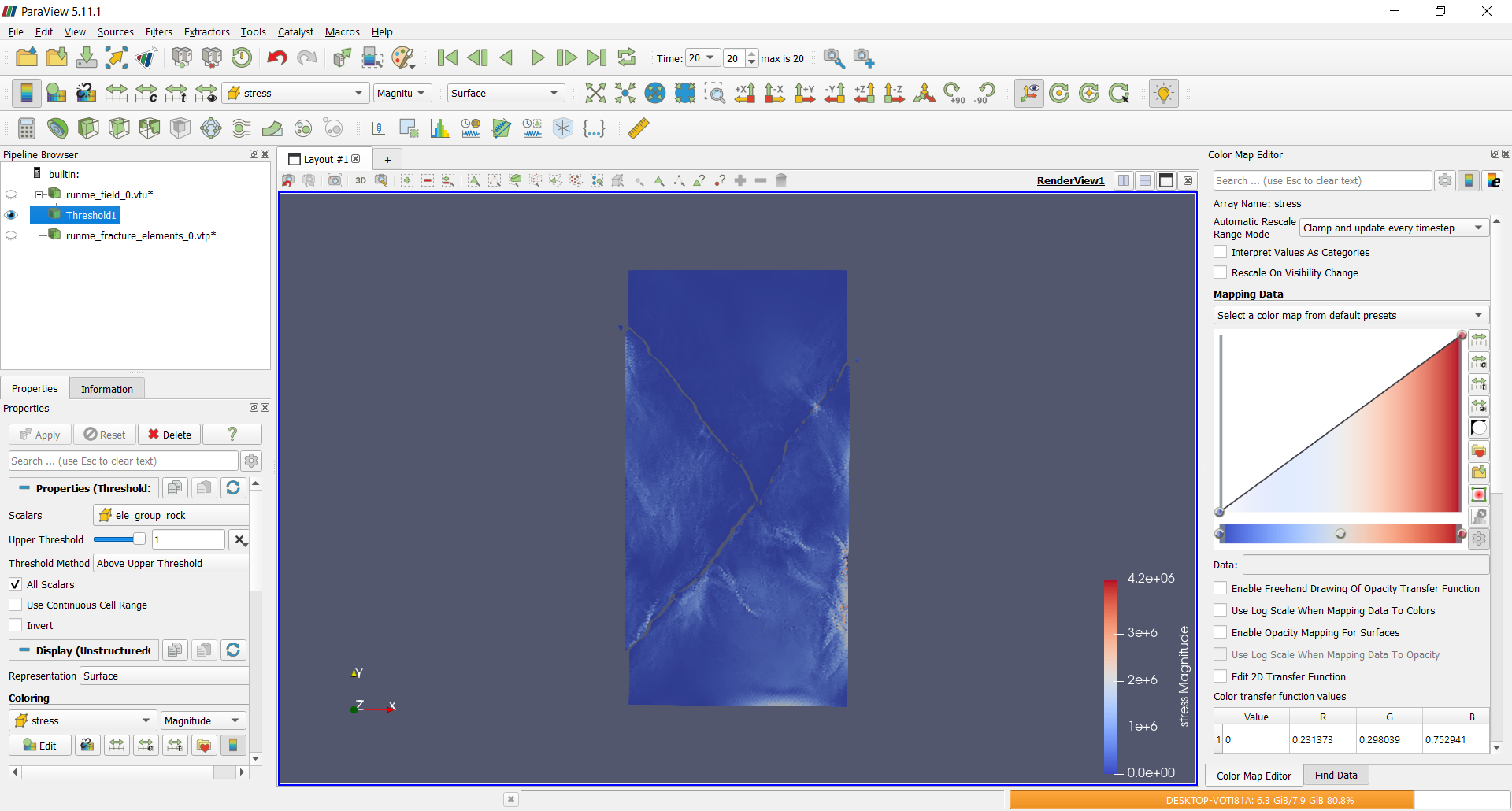This screenshot has width=1512, height=811.
Task: Click the Undo arrow icon
Action: point(277,57)
